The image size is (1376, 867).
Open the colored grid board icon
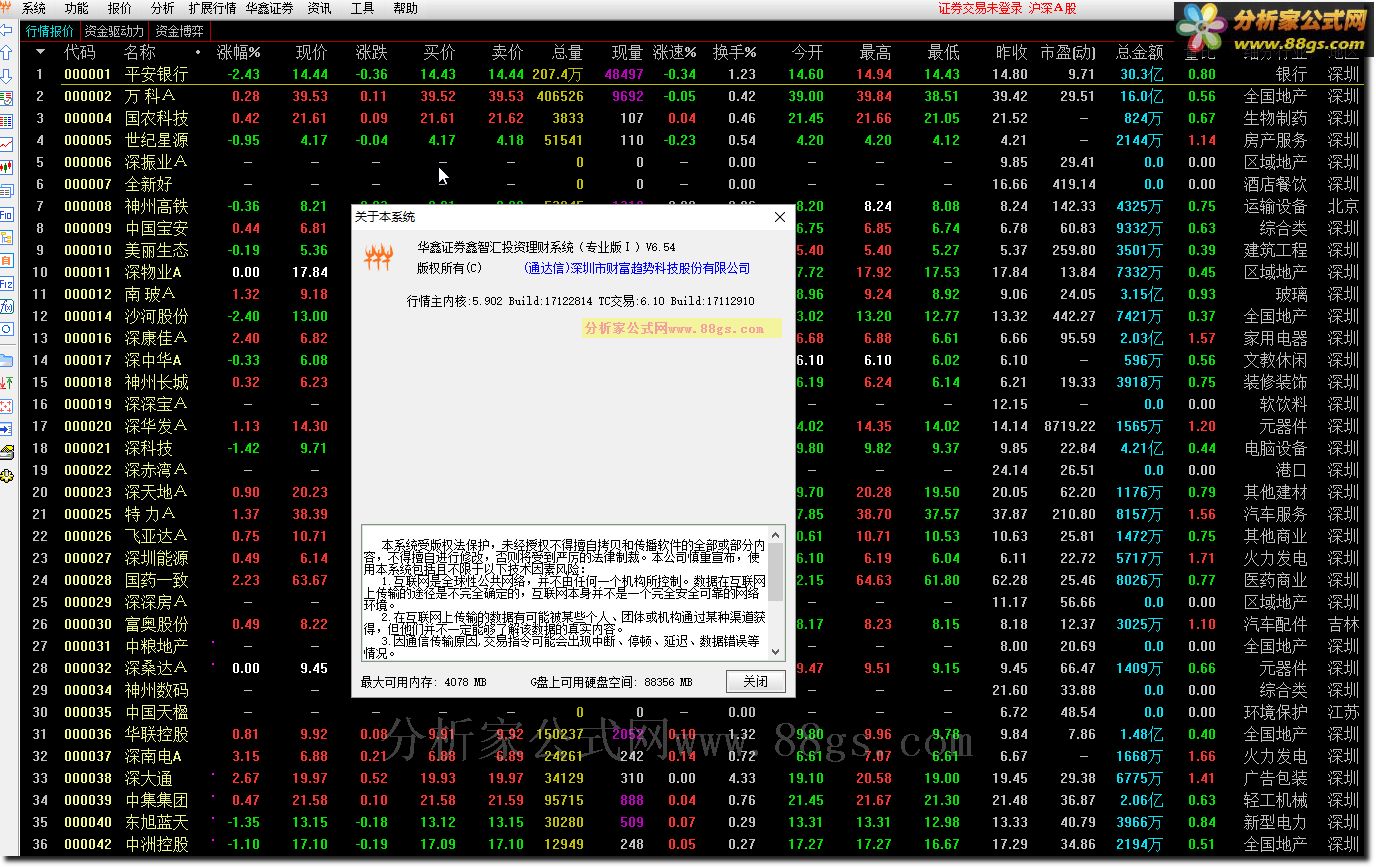(7, 121)
